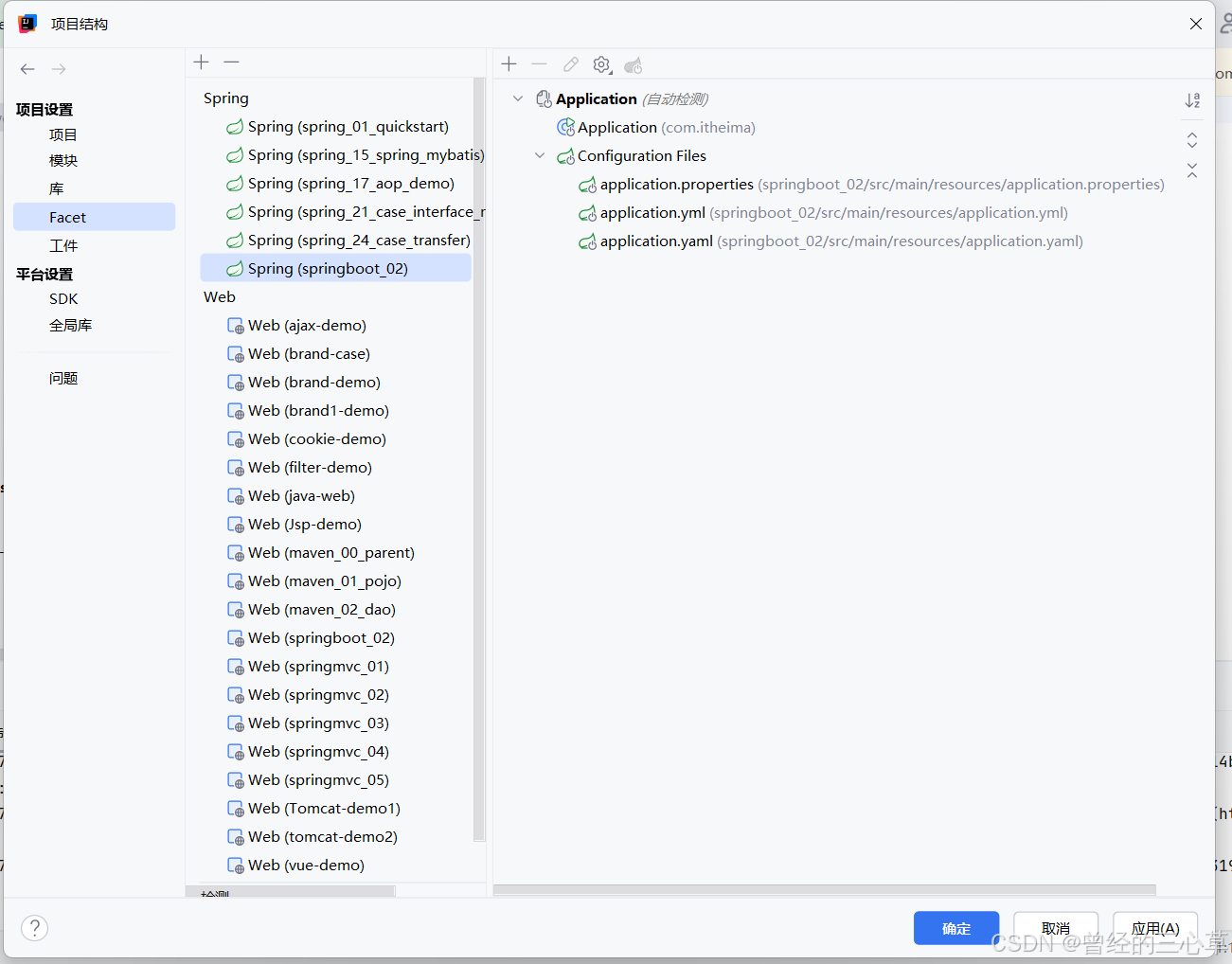Click the right panel horizontal scrollbar
This screenshot has height=964, width=1232.
pyautogui.click(x=824, y=890)
